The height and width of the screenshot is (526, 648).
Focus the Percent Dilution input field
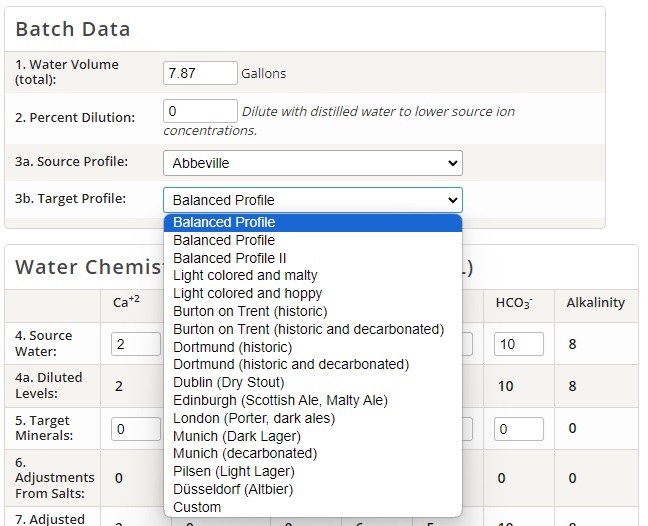pos(200,111)
